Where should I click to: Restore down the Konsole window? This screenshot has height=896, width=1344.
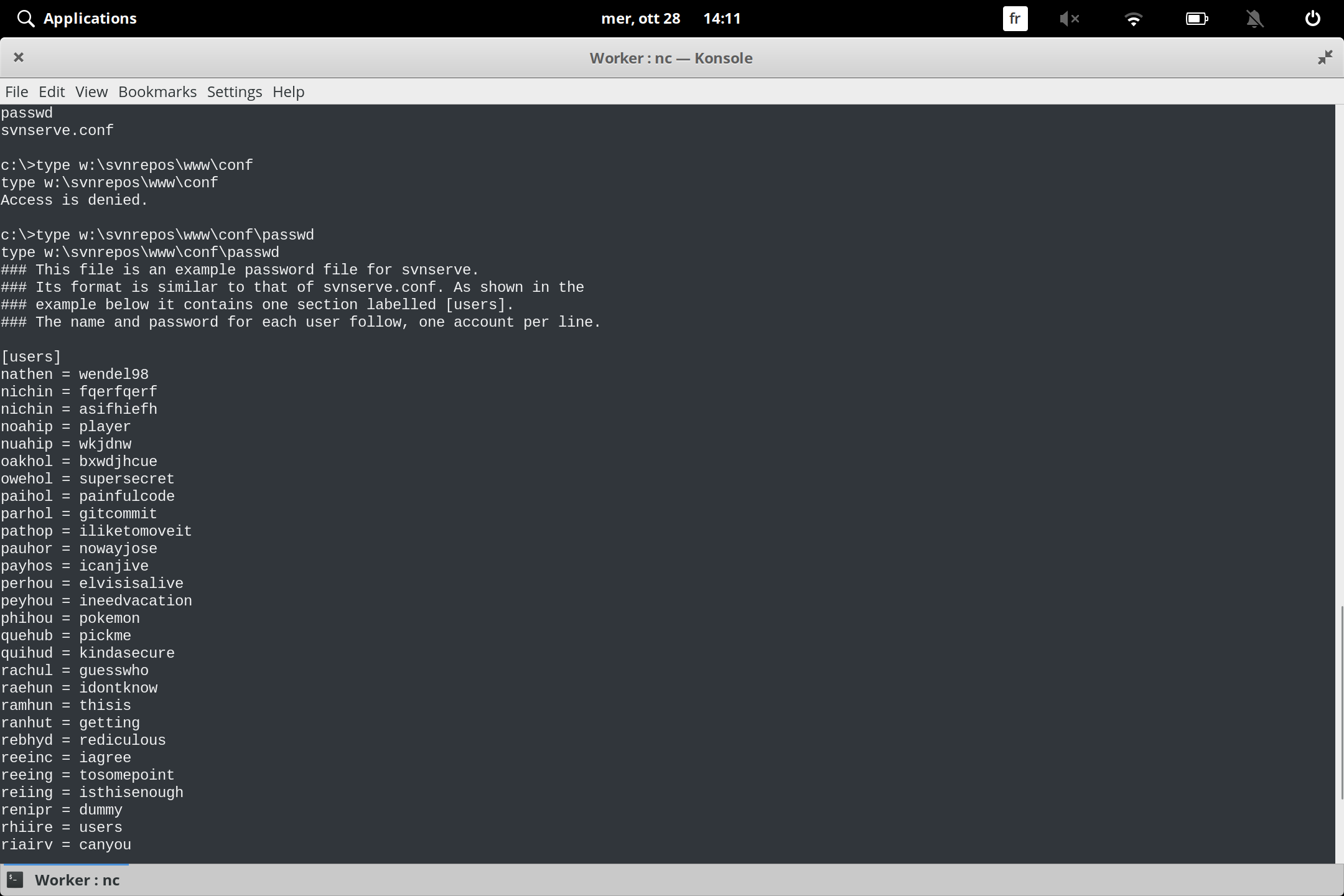[x=1325, y=57]
